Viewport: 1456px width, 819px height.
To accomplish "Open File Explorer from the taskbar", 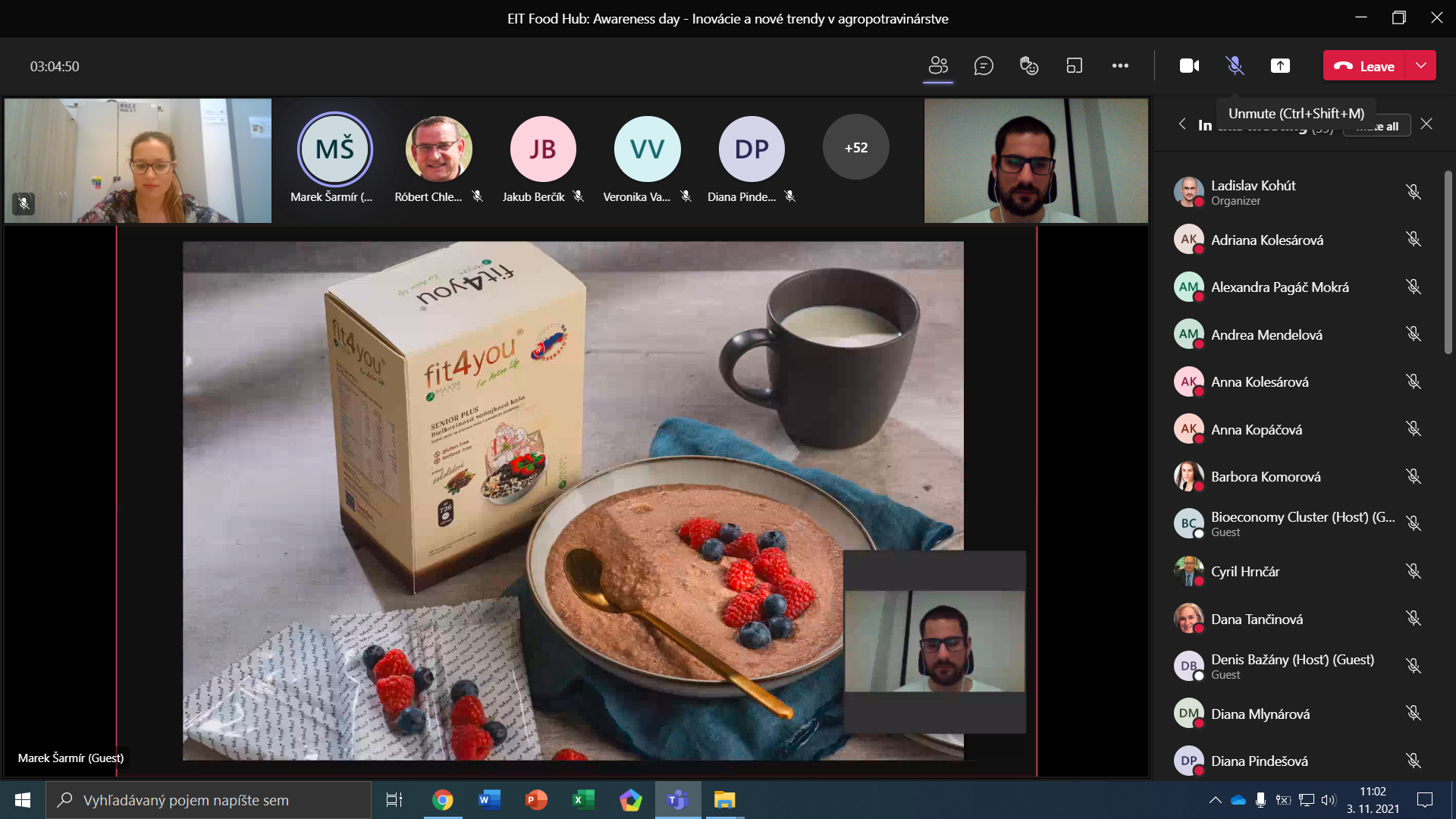I will click(725, 800).
